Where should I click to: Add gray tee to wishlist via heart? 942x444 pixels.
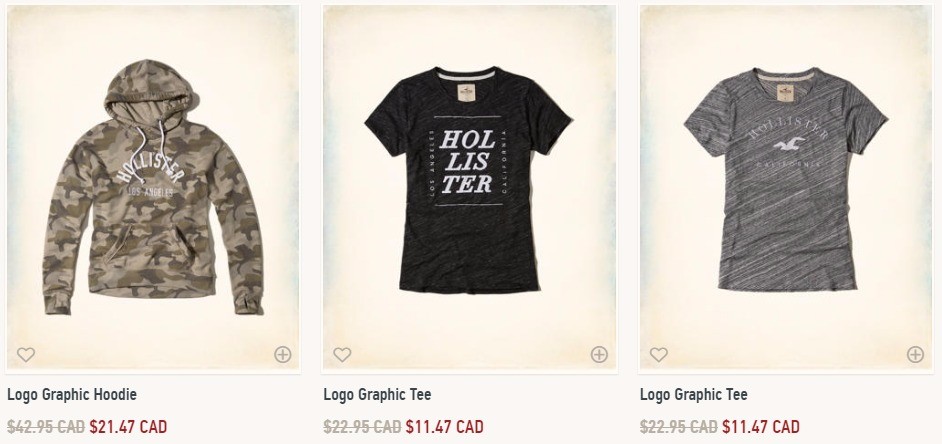[x=658, y=354]
